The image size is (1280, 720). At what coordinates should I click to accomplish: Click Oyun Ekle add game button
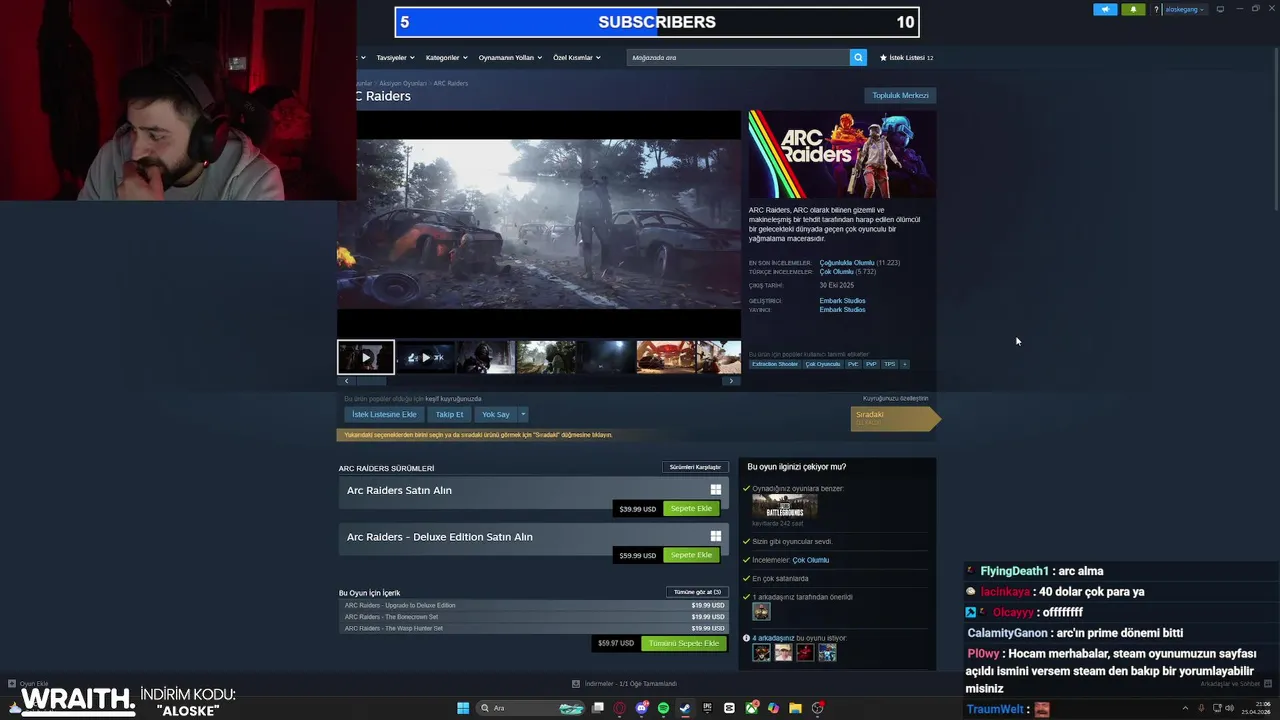click(x=29, y=684)
